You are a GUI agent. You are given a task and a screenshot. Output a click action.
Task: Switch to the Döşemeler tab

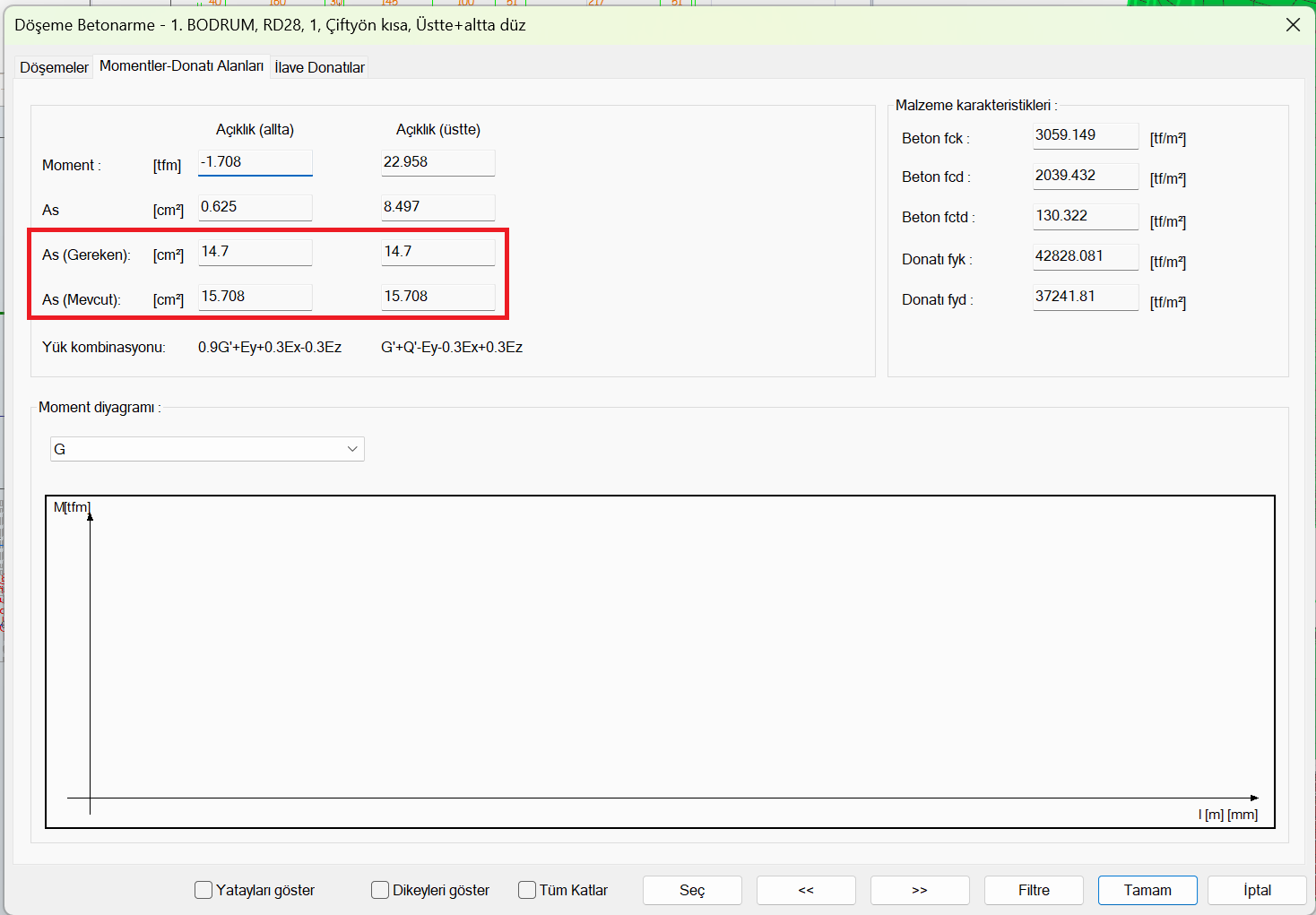coord(54,67)
